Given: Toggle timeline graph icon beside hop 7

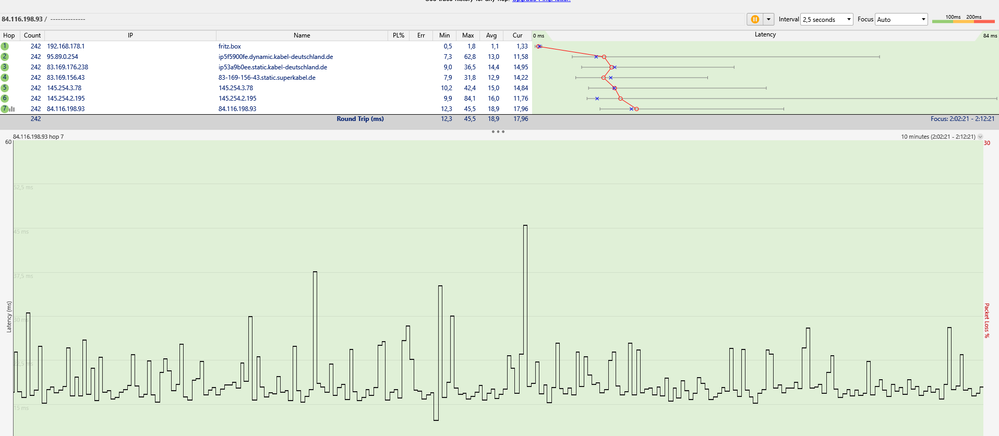Looking at the screenshot, I should (x=12, y=110).
